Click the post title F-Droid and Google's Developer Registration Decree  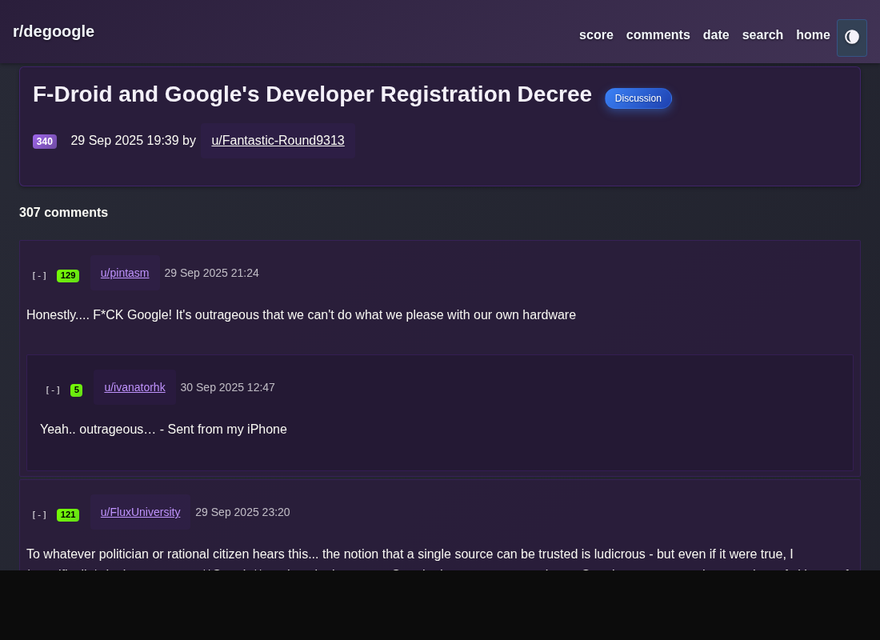pos(312,94)
